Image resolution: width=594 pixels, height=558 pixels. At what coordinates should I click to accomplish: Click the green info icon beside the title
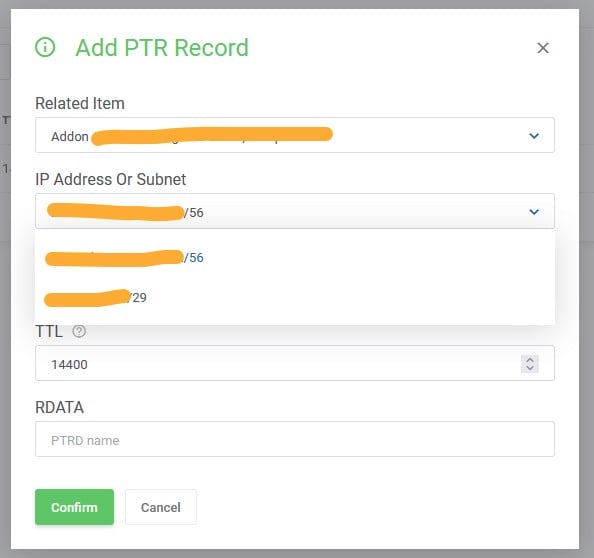click(x=45, y=47)
